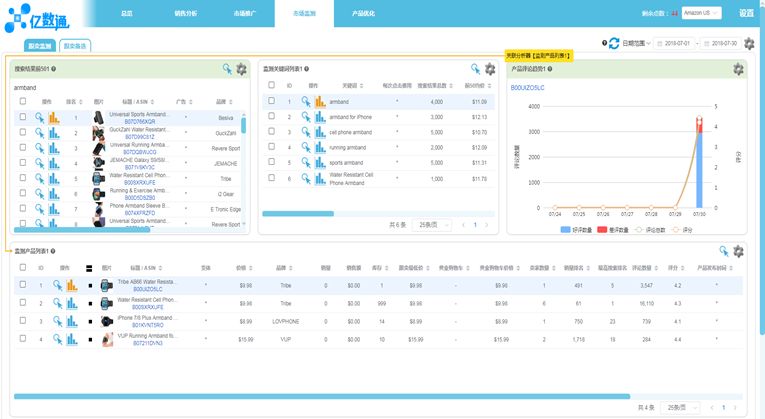
Task: Switch to first blue sub-tab under logo
Action: tap(40, 45)
